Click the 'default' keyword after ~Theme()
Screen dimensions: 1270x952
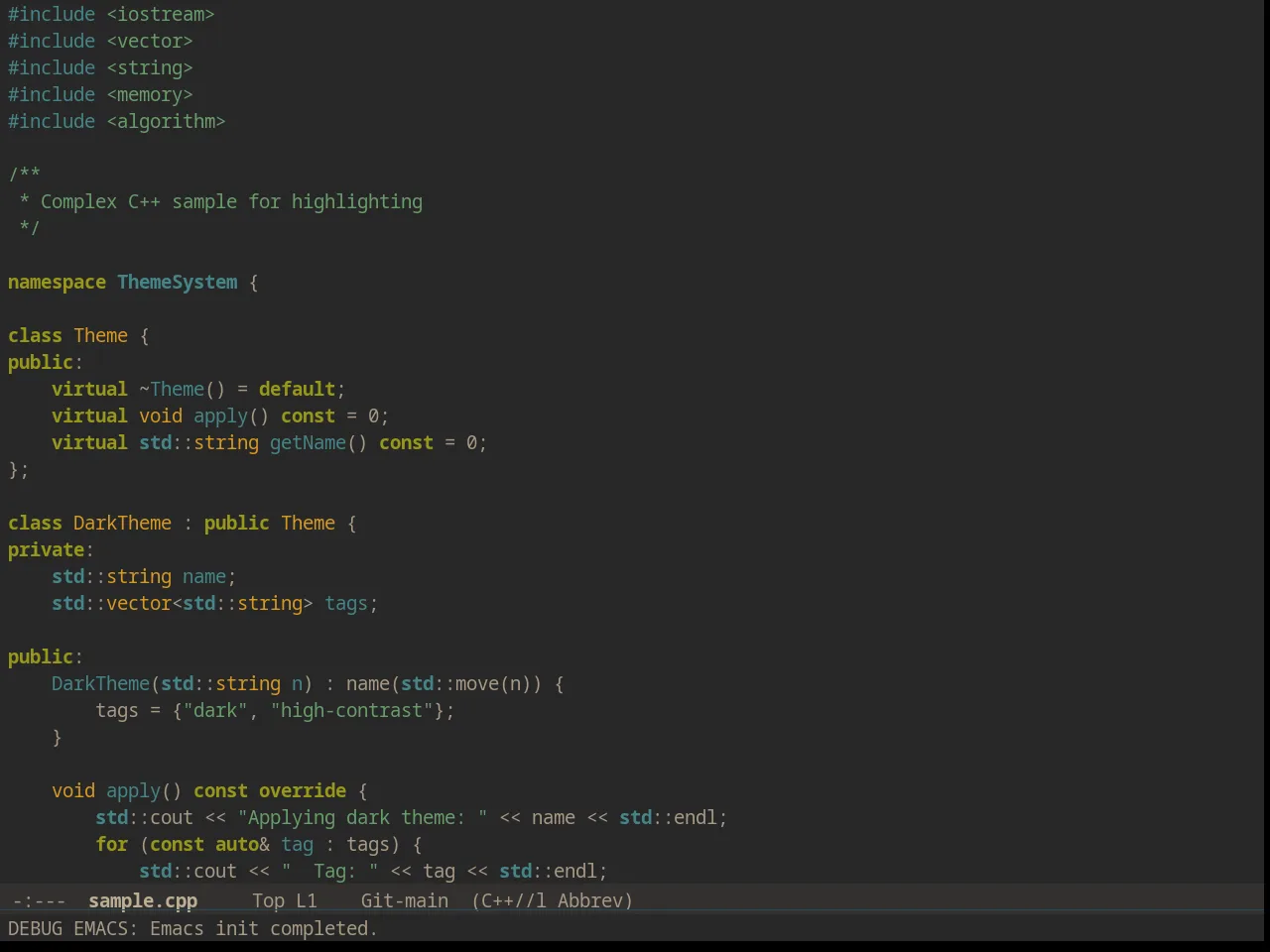[297, 389]
